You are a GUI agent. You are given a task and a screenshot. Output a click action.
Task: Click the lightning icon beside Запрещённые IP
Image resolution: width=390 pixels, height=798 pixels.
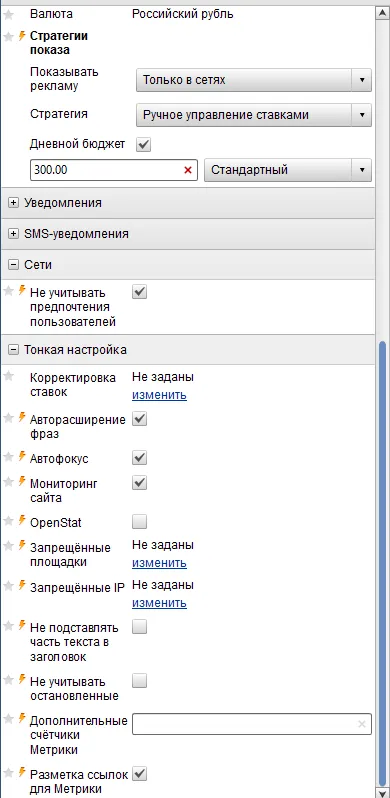pyautogui.click(x=22, y=585)
